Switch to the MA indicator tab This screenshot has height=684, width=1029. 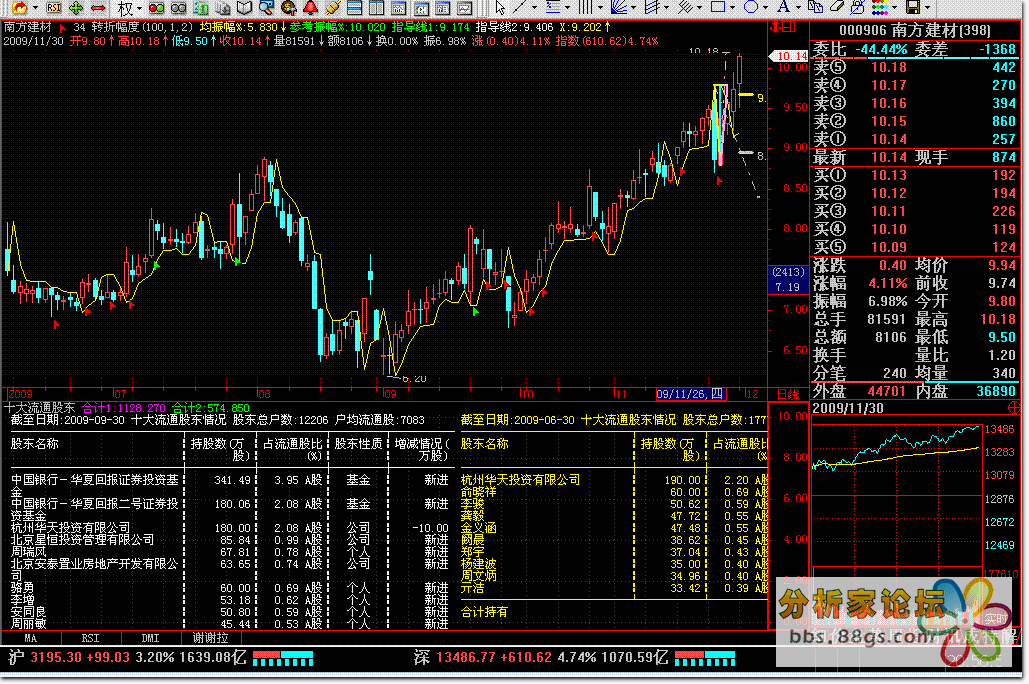(x=31, y=638)
